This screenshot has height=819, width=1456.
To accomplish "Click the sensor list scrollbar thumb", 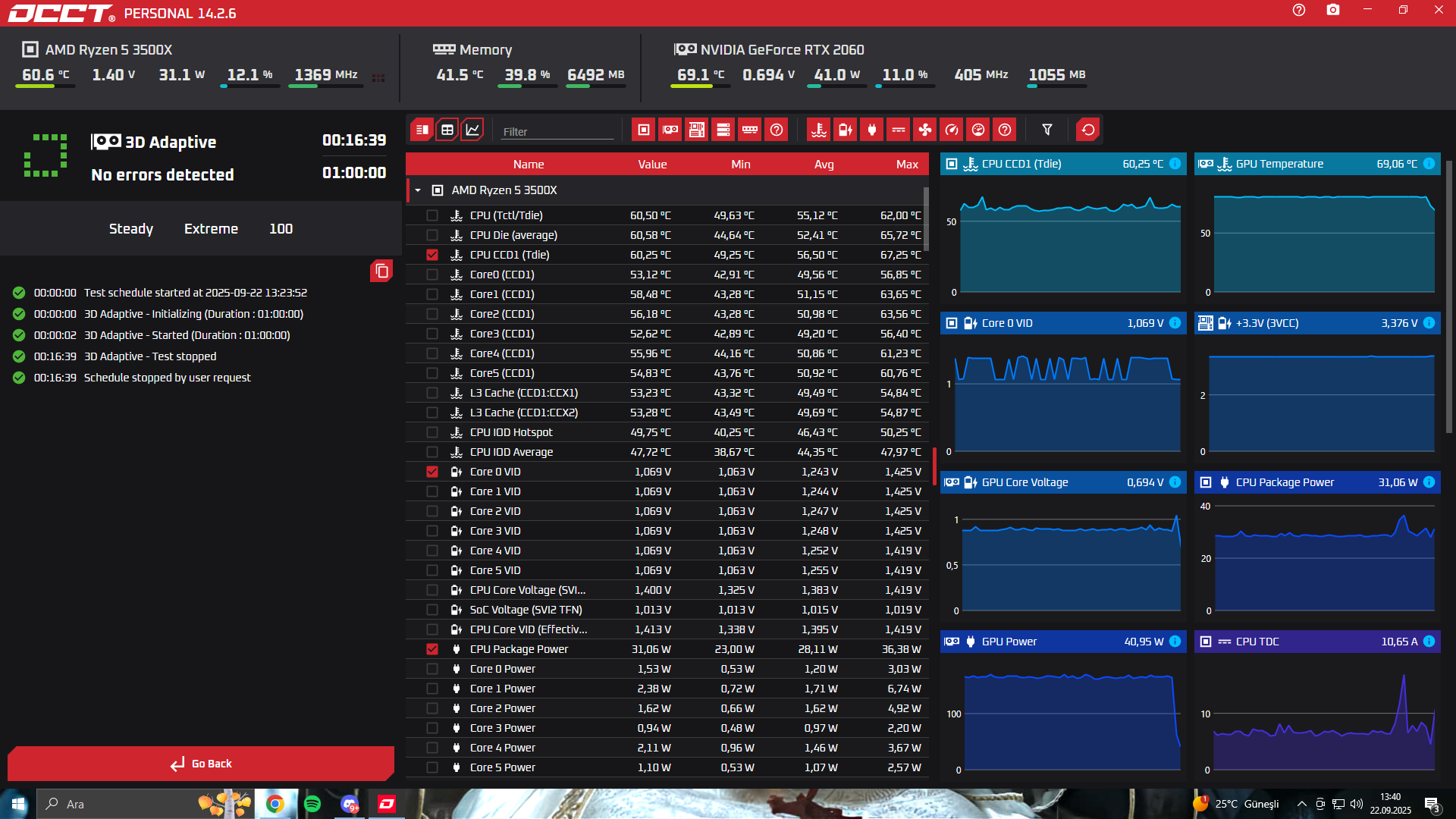I will pos(926,218).
